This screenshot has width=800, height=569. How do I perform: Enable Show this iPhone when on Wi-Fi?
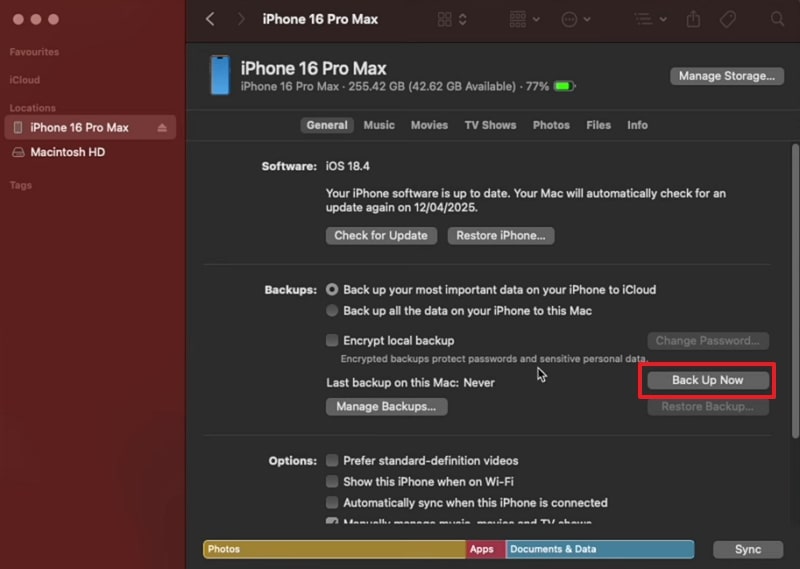click(x=332, y=482)
